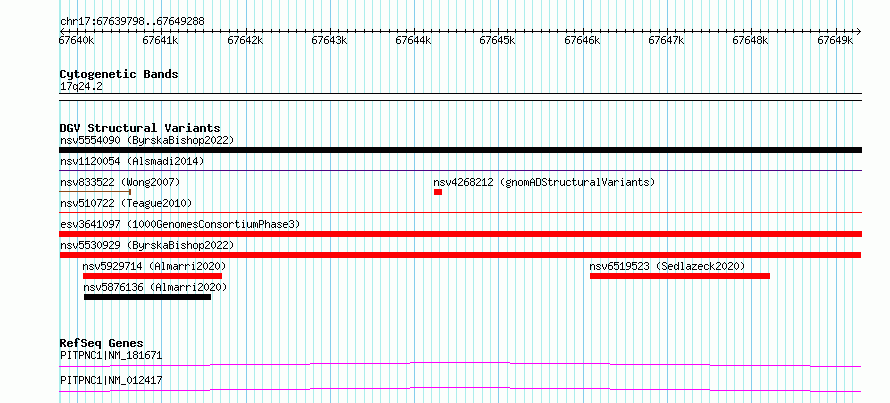Click the red nsv5530929 variant bar
The height and width of the screenshot is (403, 890).
[x=460, y=255]
